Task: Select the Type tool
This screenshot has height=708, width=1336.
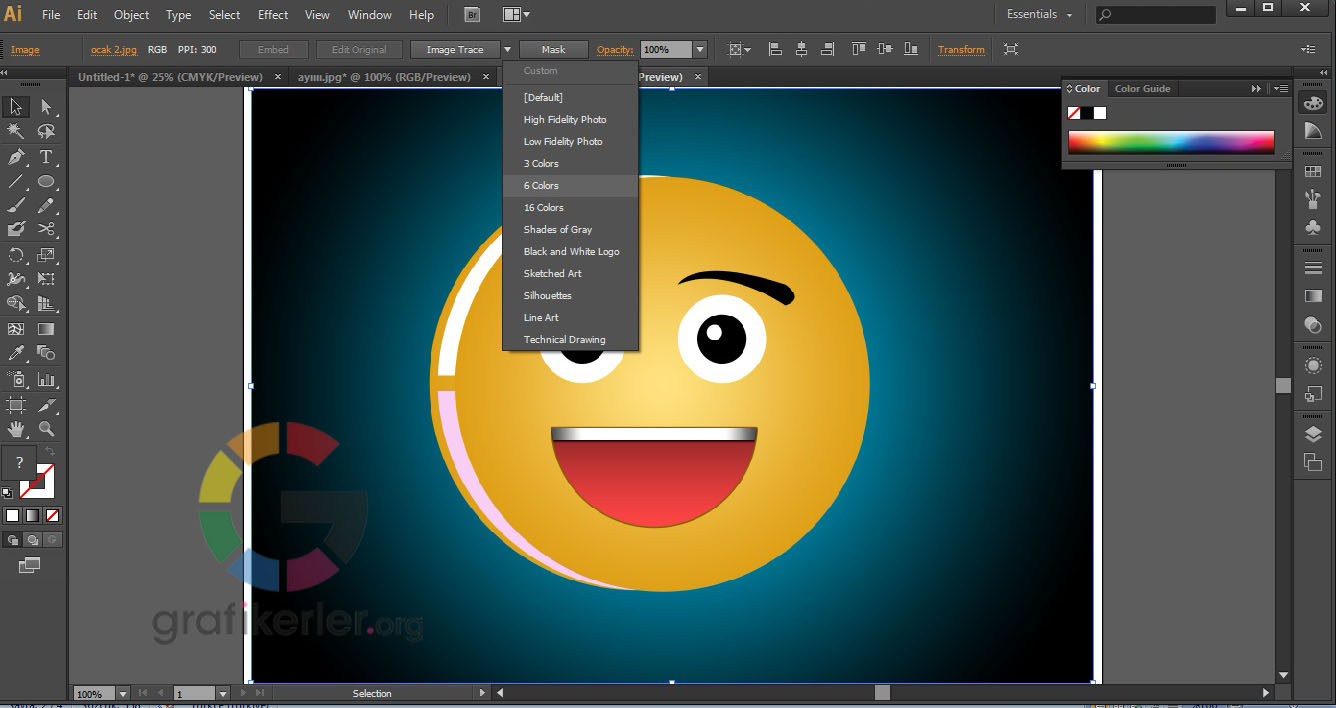Action: pos(46,157)
